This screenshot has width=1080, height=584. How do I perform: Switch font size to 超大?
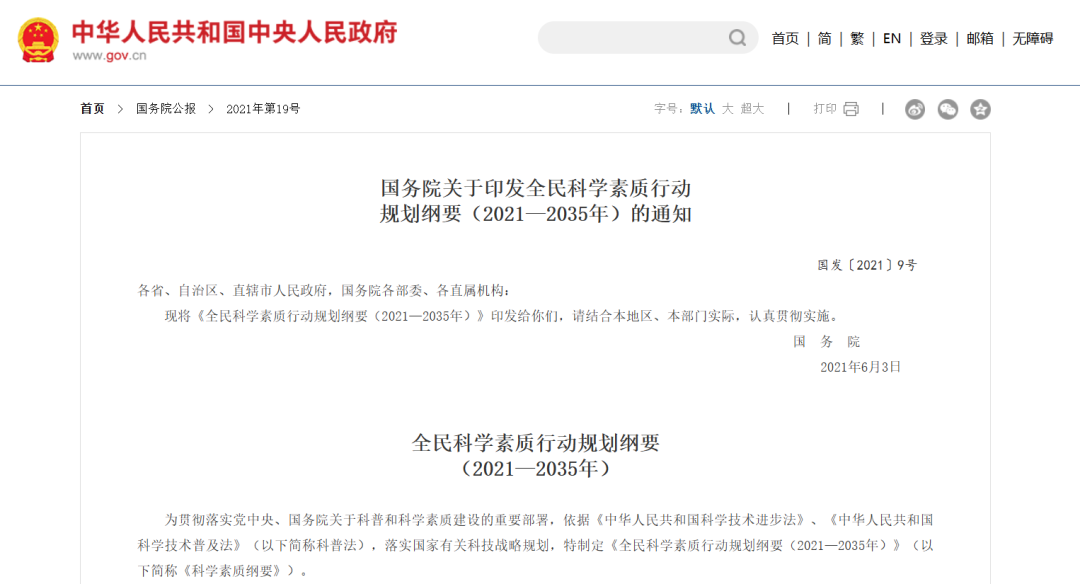(752, 109)
